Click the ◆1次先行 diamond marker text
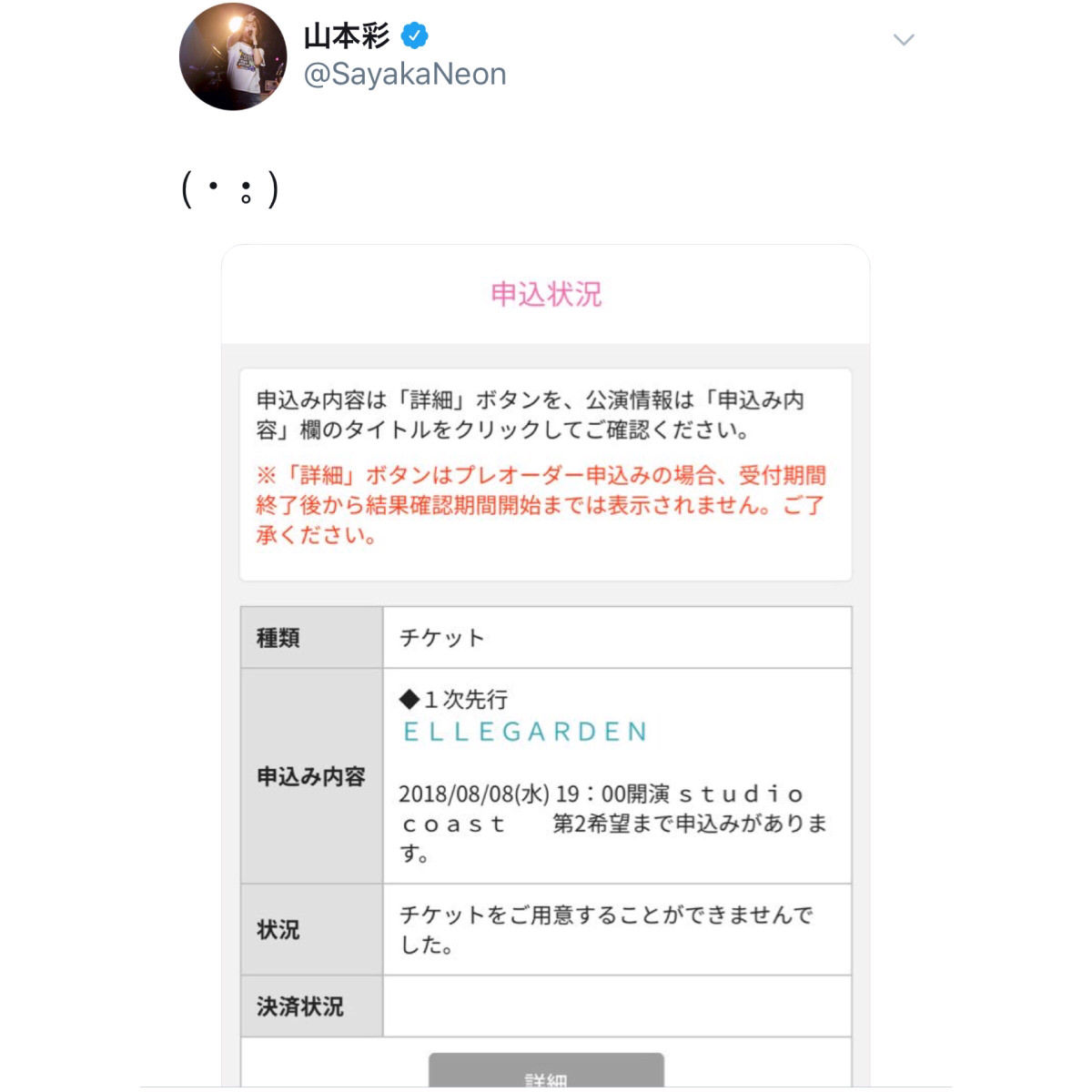This screenshot has height=1092, width=1092. (x=453, y=699)
